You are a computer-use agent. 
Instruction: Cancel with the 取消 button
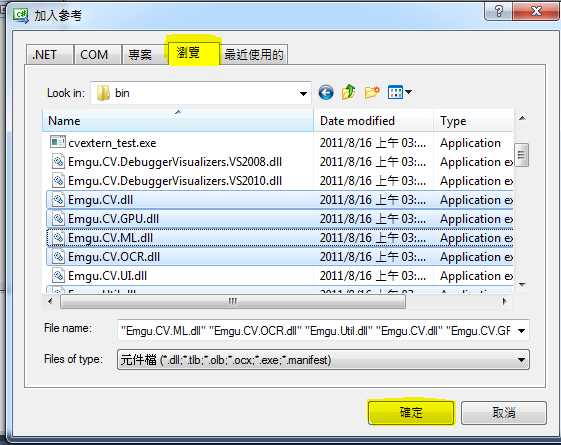coord(504,412)
